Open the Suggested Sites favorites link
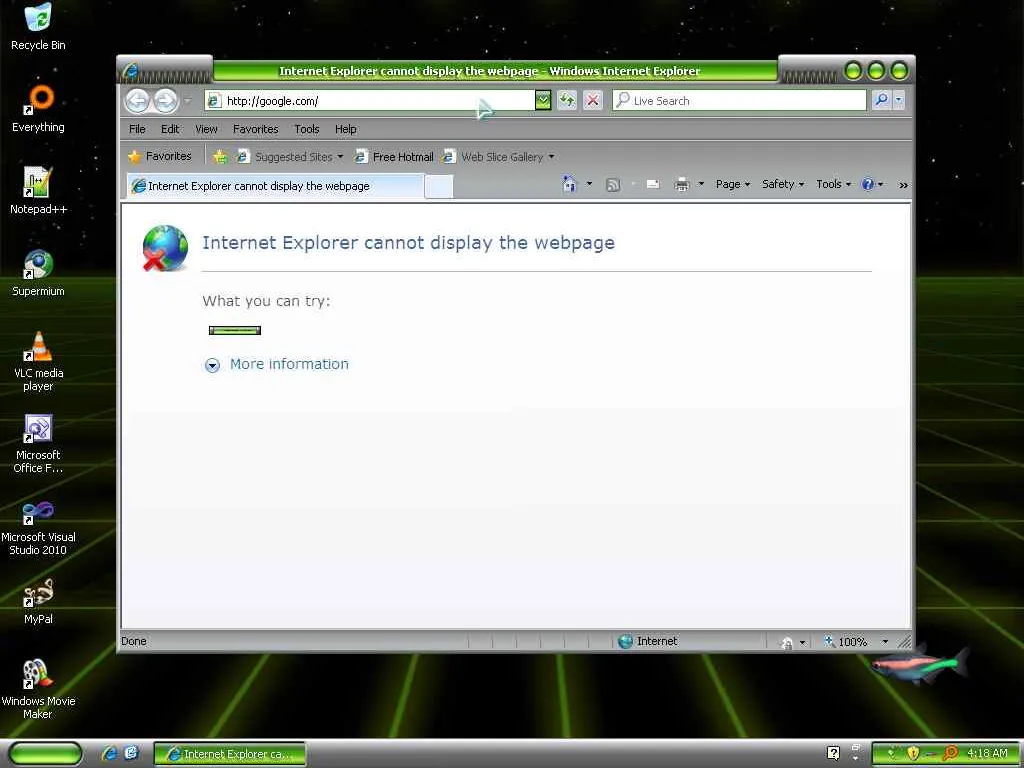 289,157
